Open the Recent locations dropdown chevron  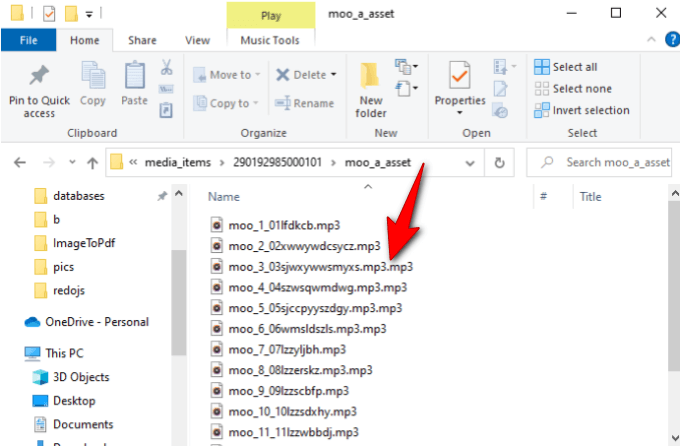72,162
